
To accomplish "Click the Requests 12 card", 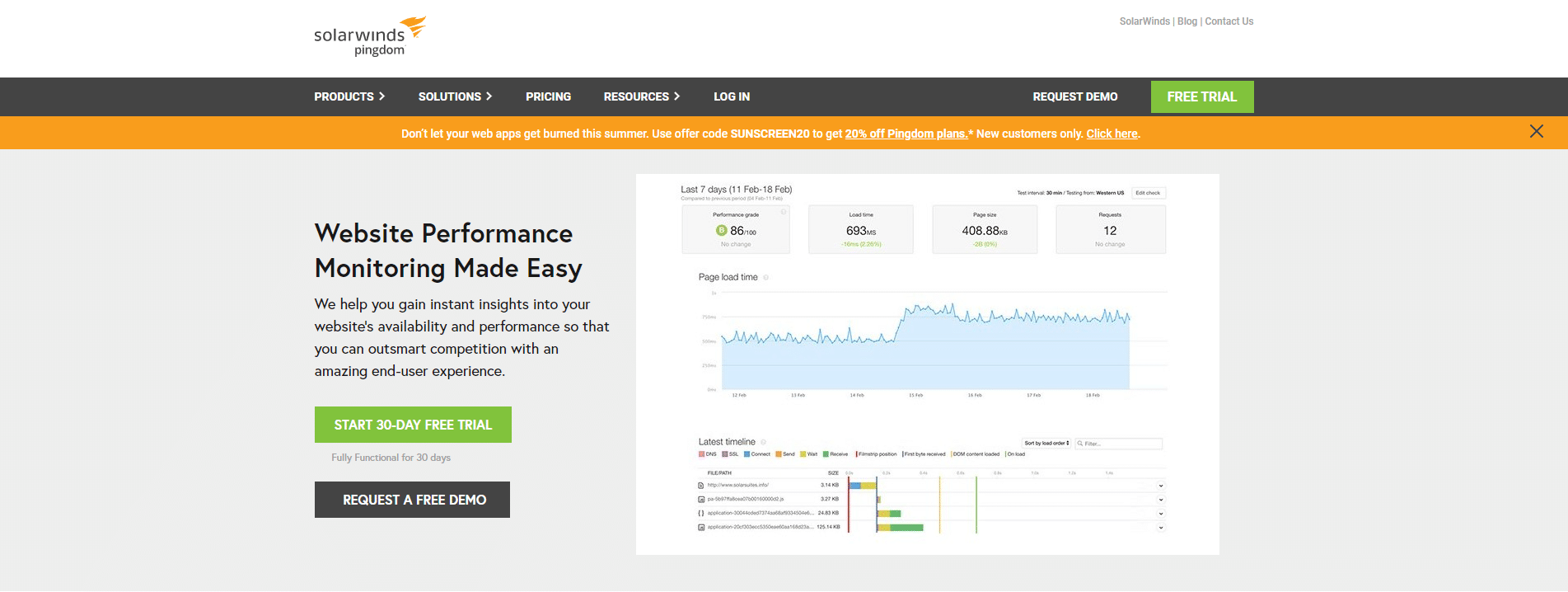I will pos(1111,229).
